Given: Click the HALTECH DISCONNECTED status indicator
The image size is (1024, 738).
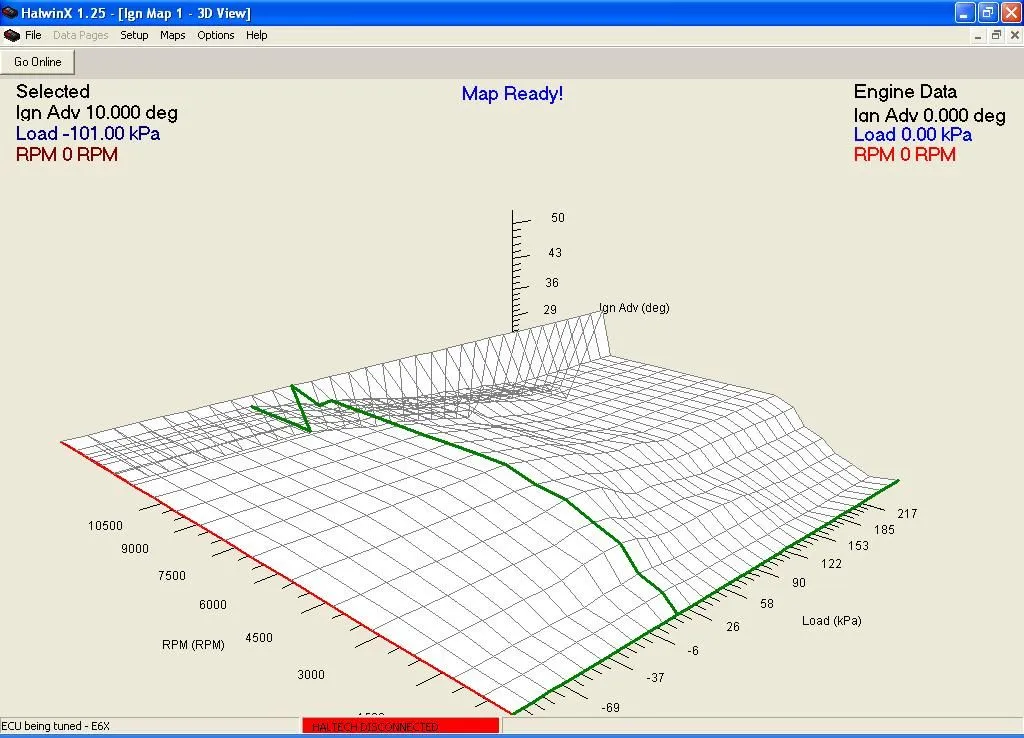Looking at the screenshot, I should pyautogui.click(x=399, y=726).
